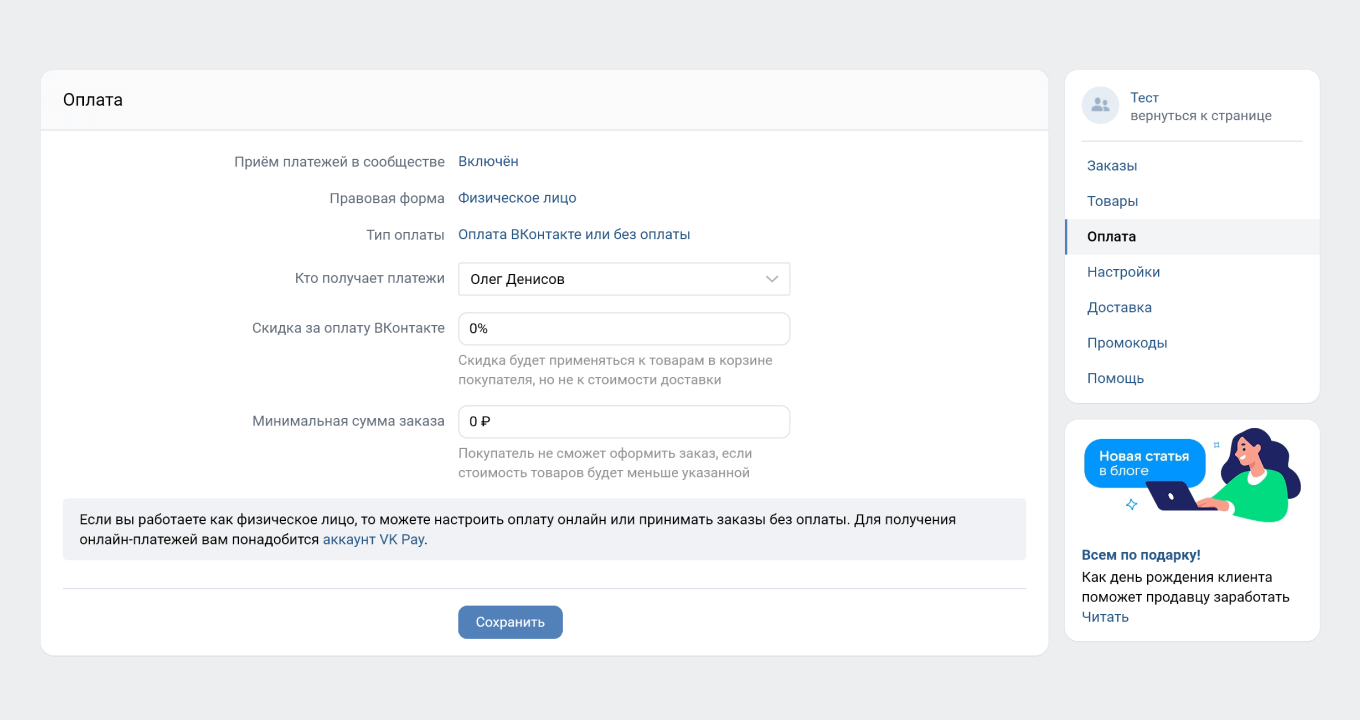This screenshot has height=720, width=1360.
Task: Click the chevron arrow in Олег Денисов dropdown
Action: [x=771, y=280]
